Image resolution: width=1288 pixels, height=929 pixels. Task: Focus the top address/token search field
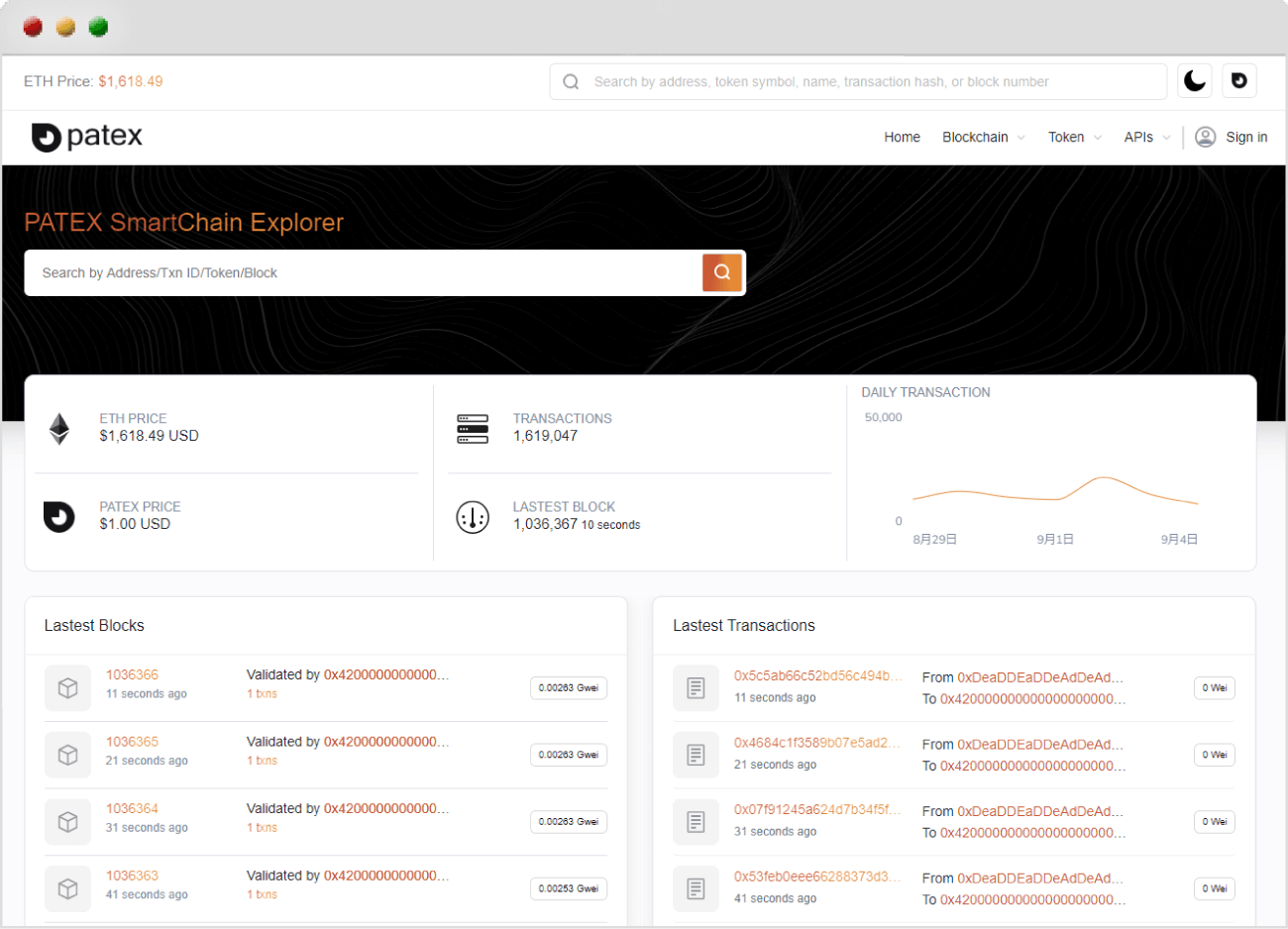(x=858, y=82)
